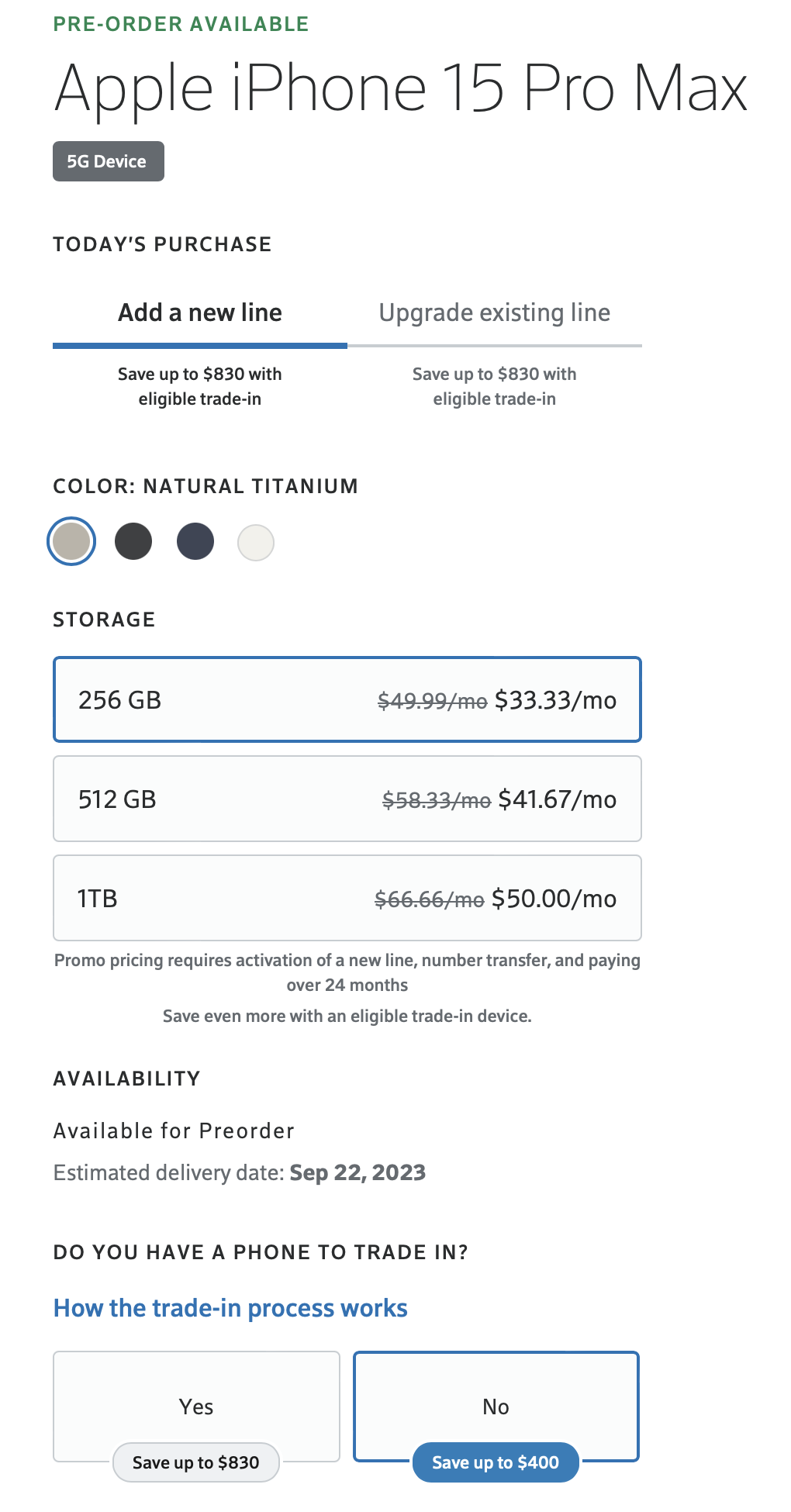Open How the trade-in process works link
The height and width of the screenshot is (1512, 791).
pos(230,1308)
